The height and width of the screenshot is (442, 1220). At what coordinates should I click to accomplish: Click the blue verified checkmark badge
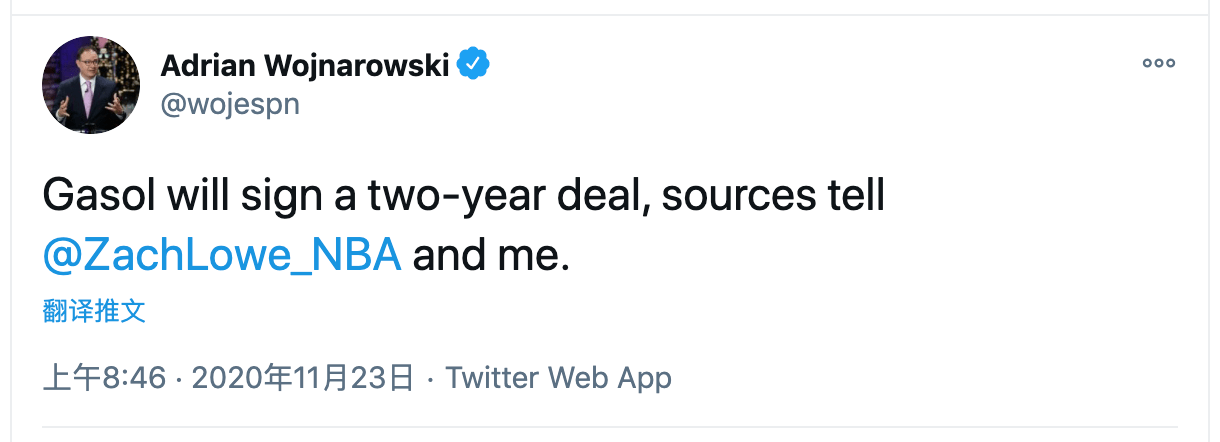(x=473, y=64)
